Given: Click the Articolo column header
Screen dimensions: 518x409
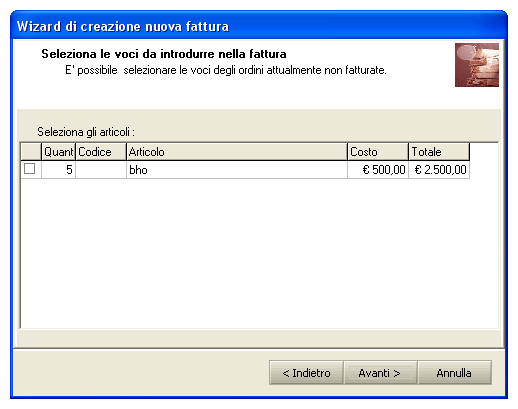Looking at the screenshot, I should pos(237,152).
